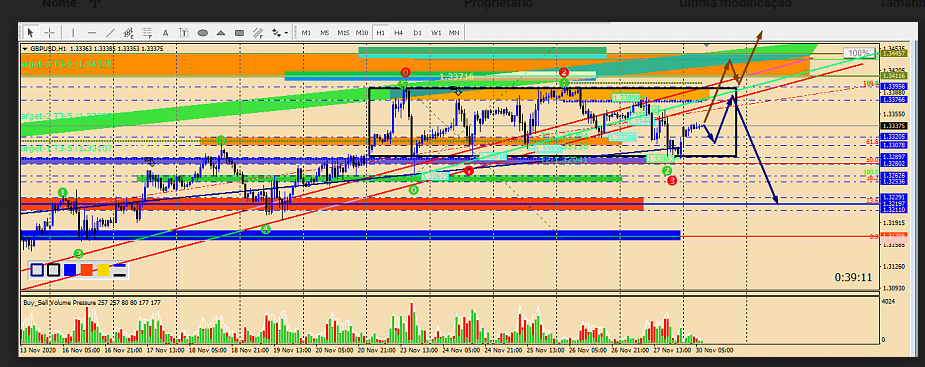Pick the triangle shape tool
925x367 pixels.
[x=221, y=32]
